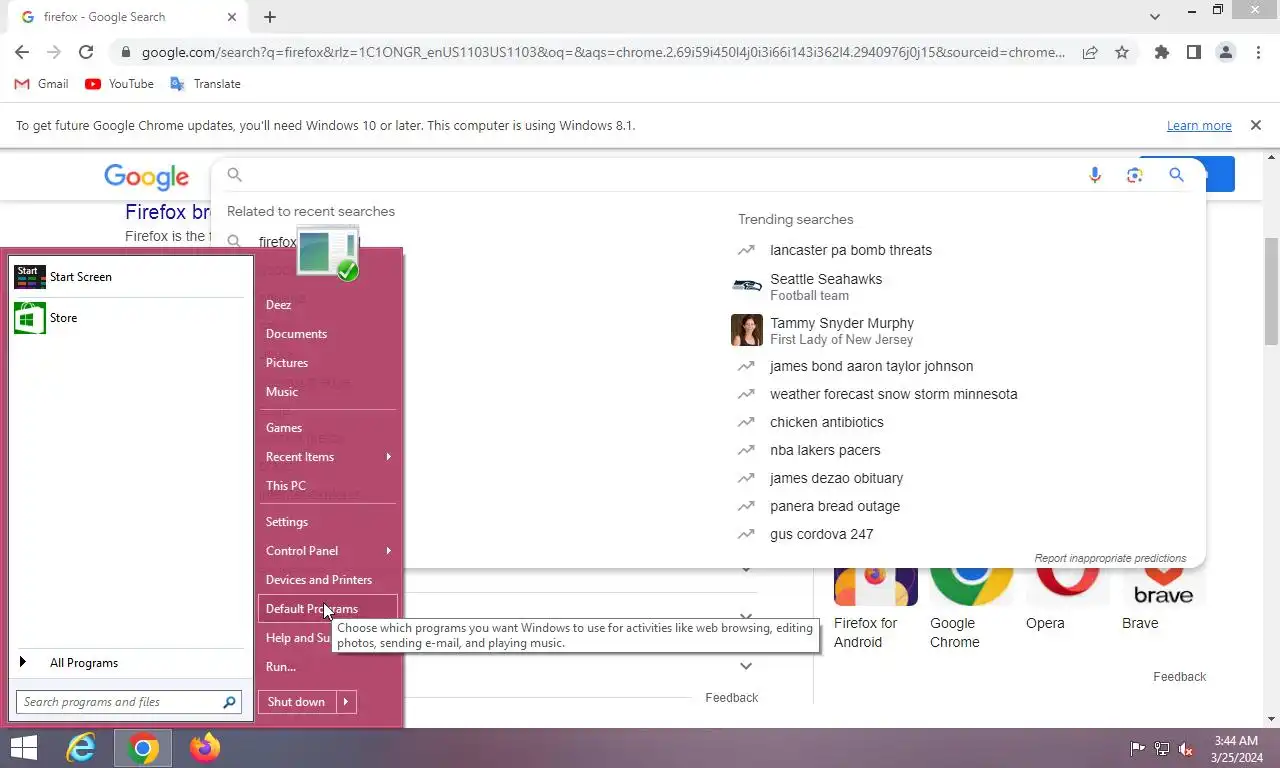Screen dimensions: 1280x768
Task: Launch Internet Explorer from the taskbar
Action: [x=81, y=748]
